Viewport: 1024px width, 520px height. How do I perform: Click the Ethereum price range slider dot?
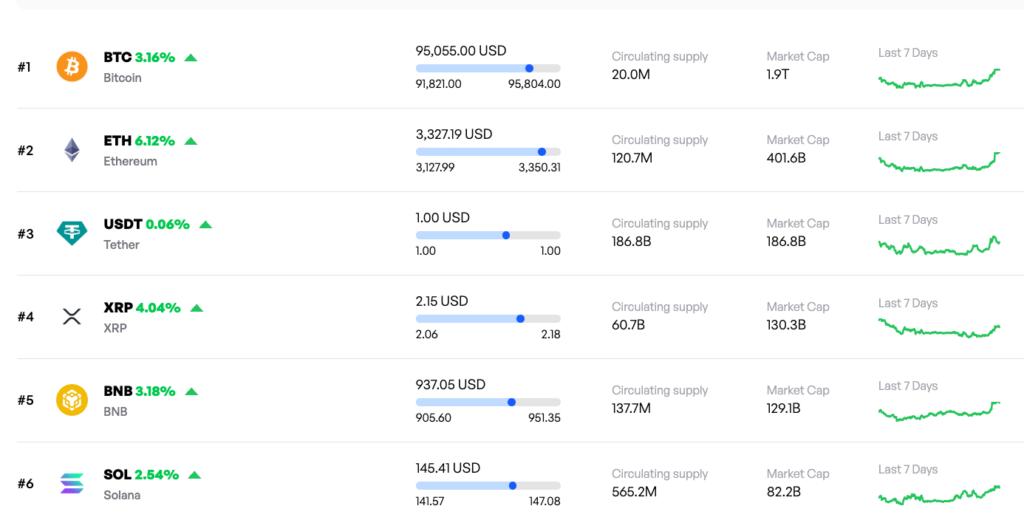(x=542, y=152)
